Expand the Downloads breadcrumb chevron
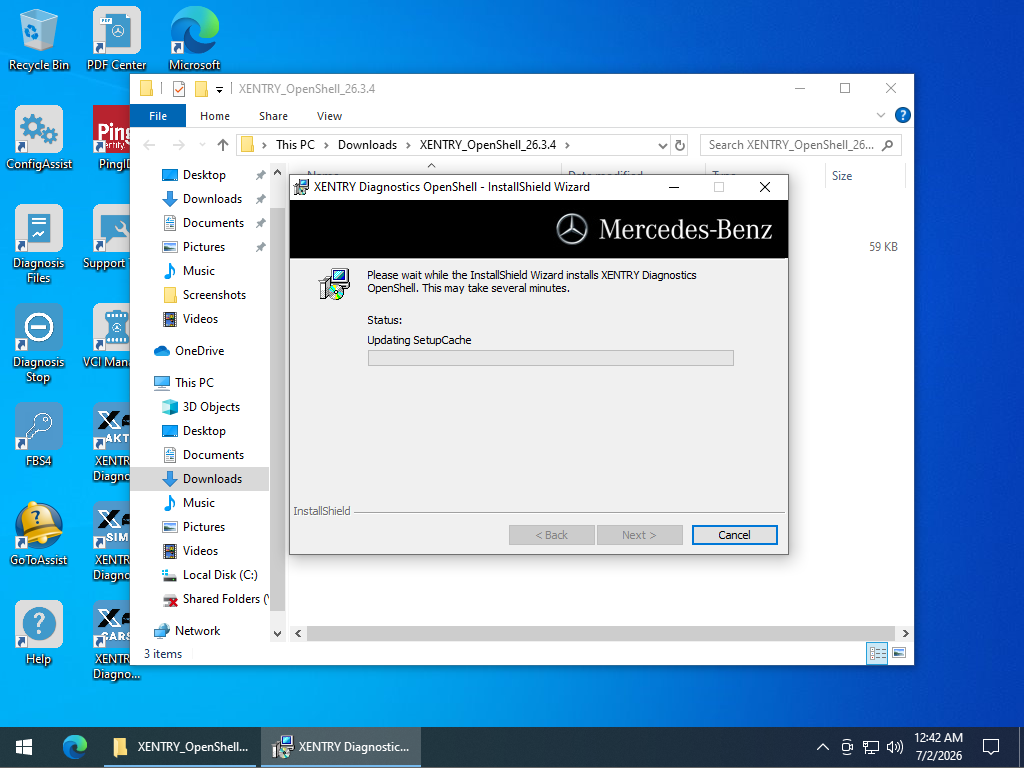1024x768 pixels. click(408, 145)
